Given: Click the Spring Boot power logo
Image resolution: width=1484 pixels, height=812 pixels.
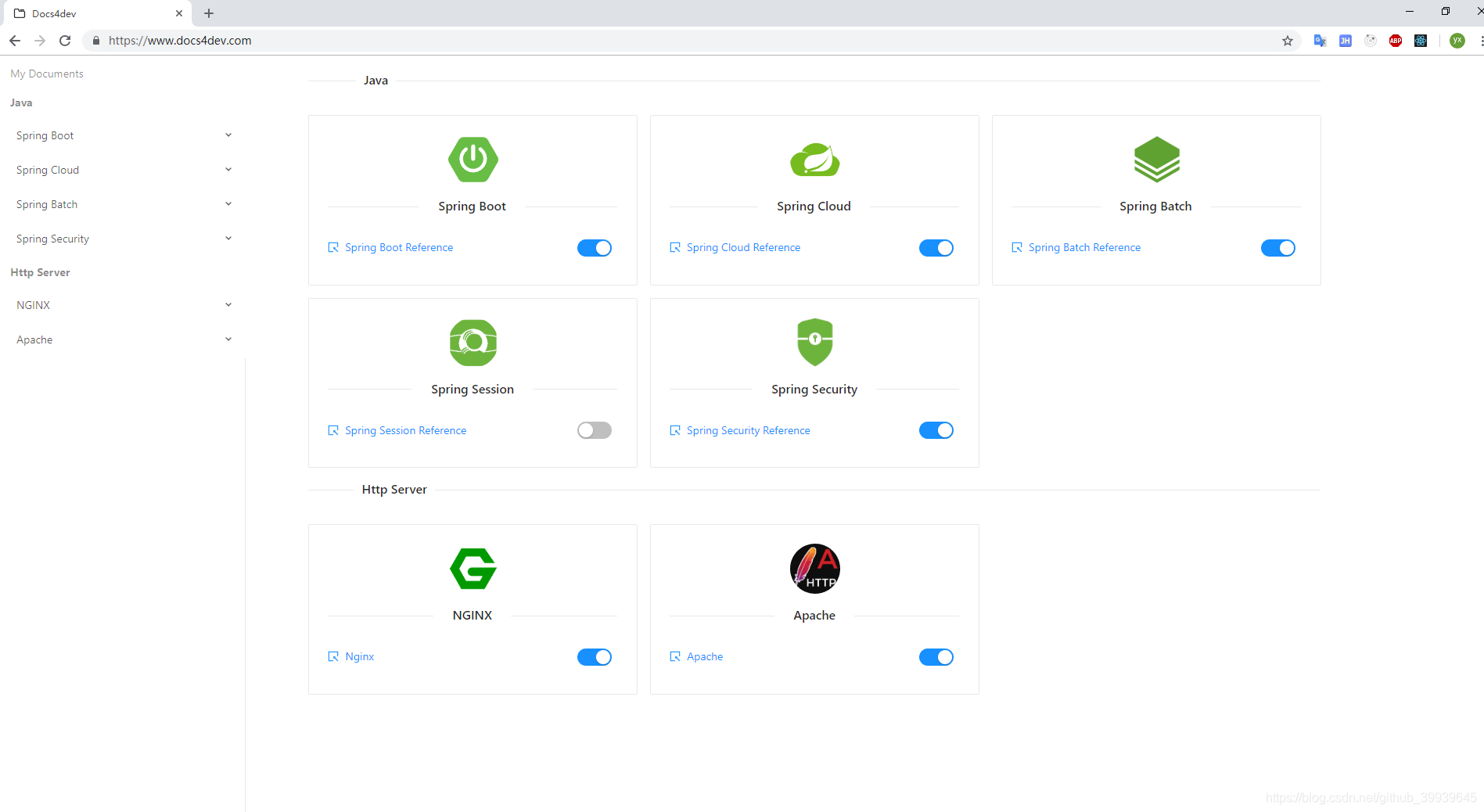Looking at the screenshot, I should pyautogui.click(x=473, y=160).
